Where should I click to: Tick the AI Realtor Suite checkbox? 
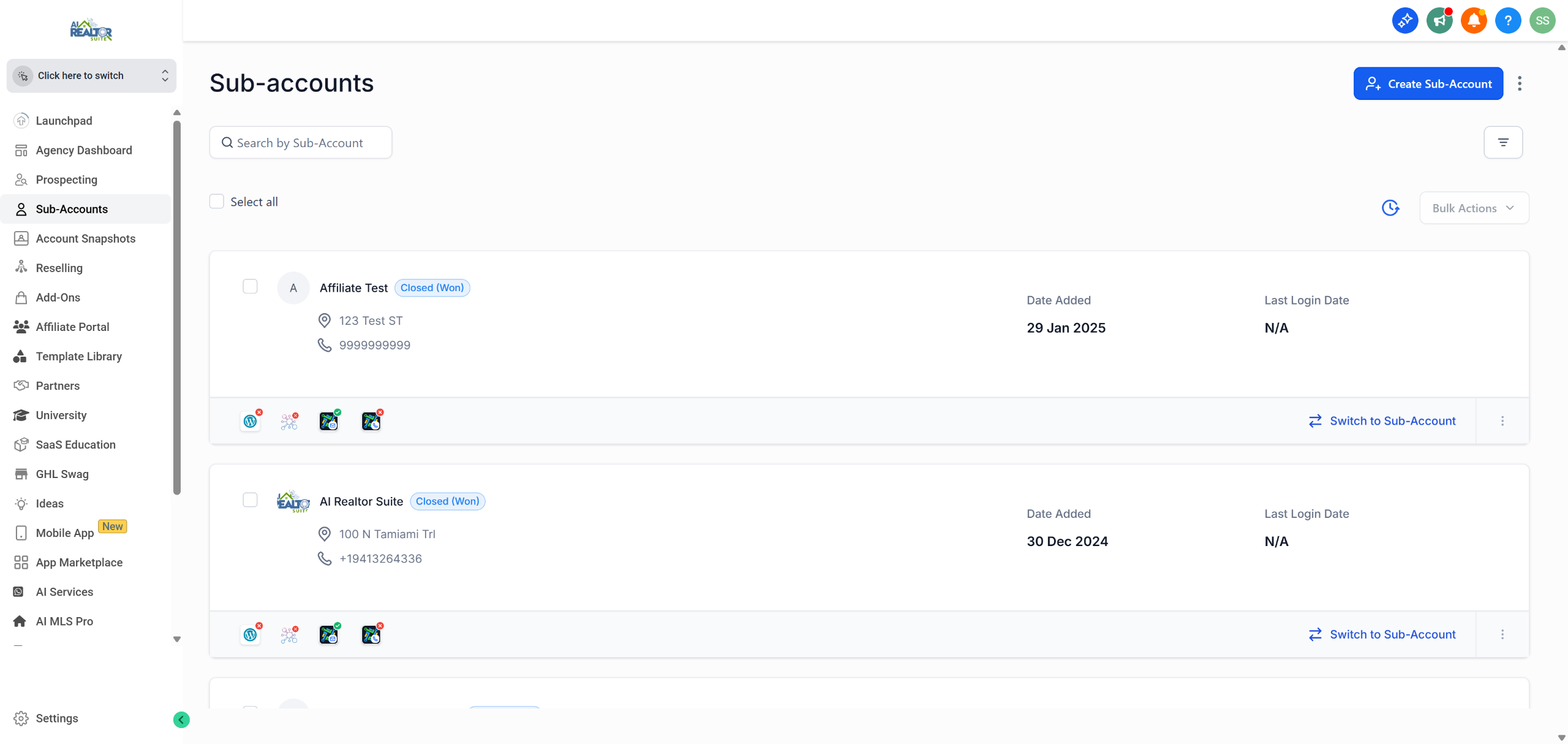pyautogui.click(x=250, y=500)
